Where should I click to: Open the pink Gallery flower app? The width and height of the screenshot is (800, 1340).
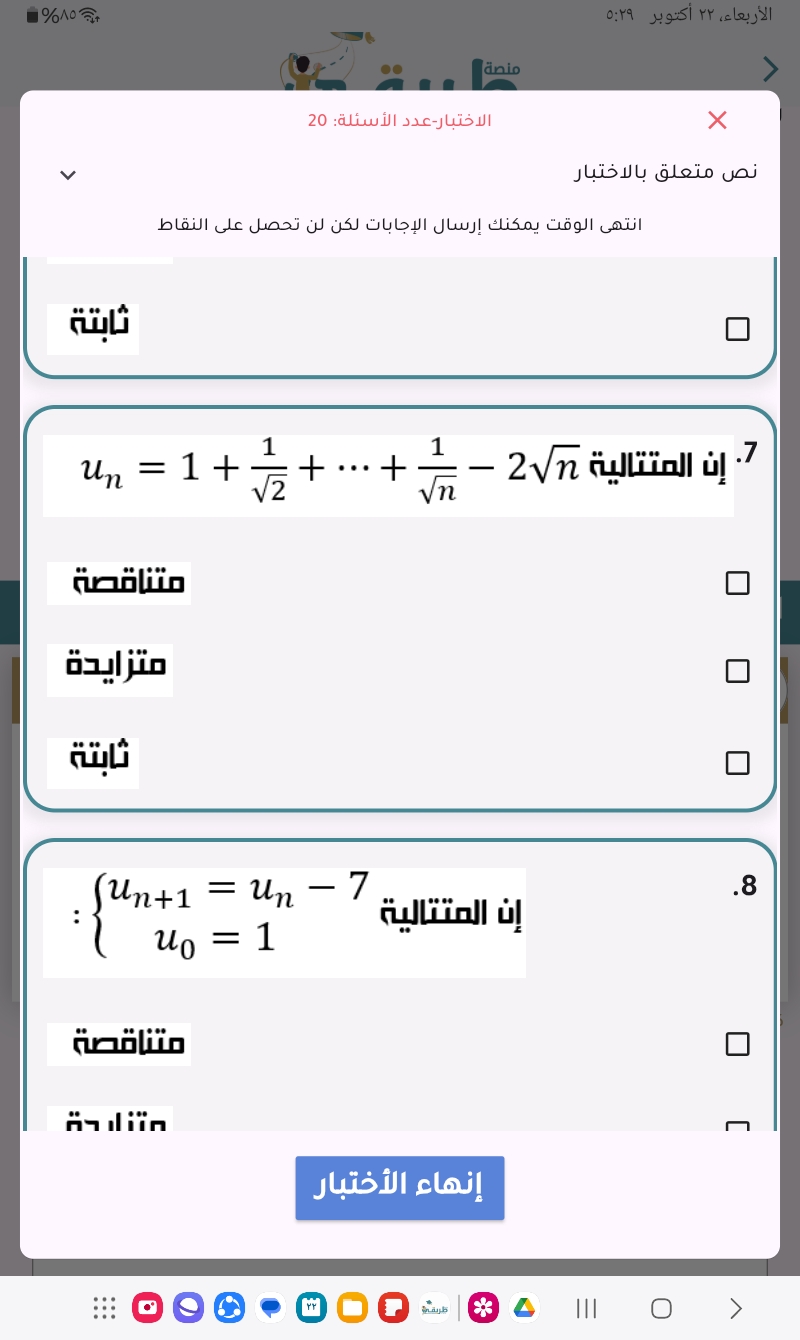click(x=483, y=1307)
